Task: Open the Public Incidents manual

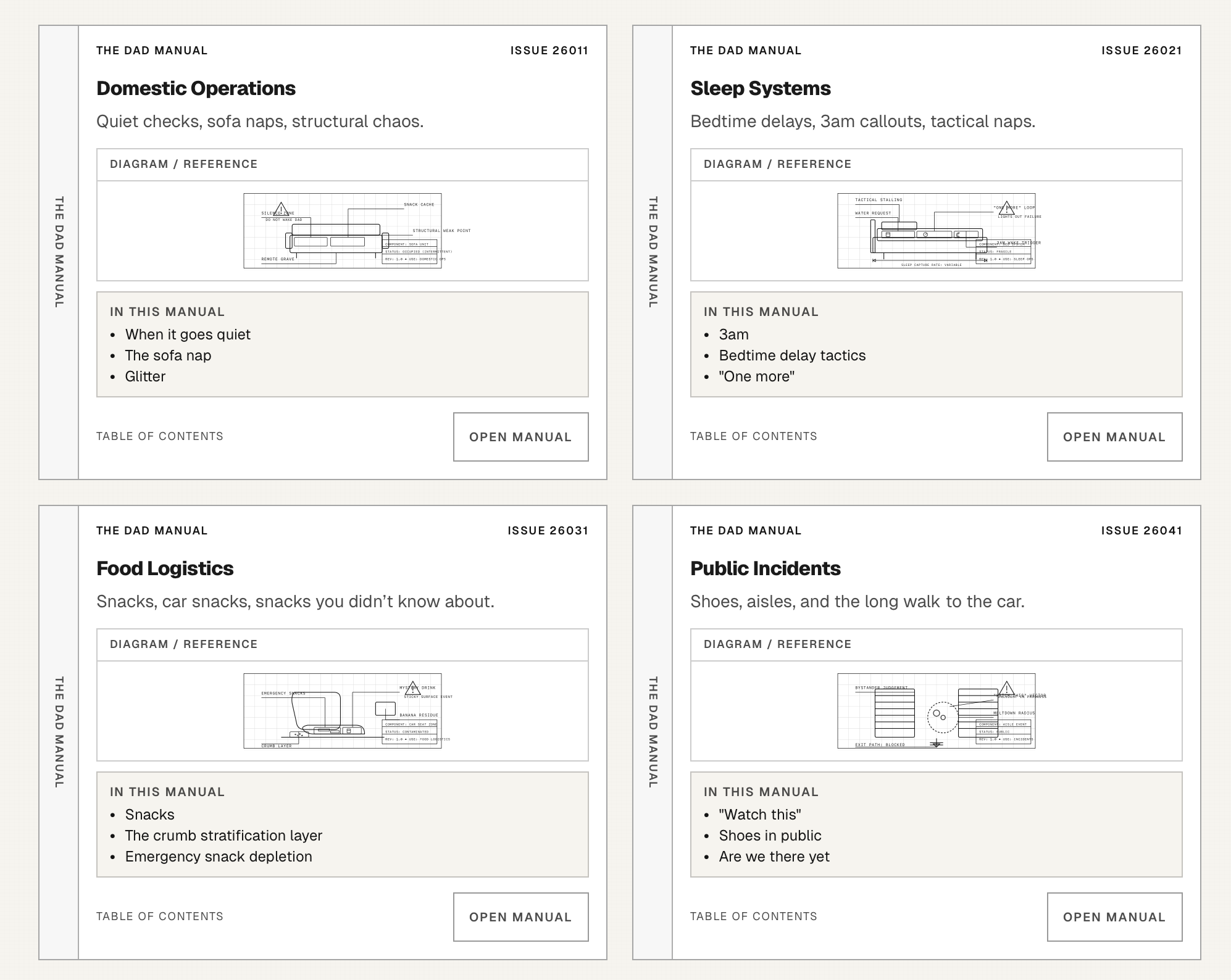Action: click(x=1114, y=917)
